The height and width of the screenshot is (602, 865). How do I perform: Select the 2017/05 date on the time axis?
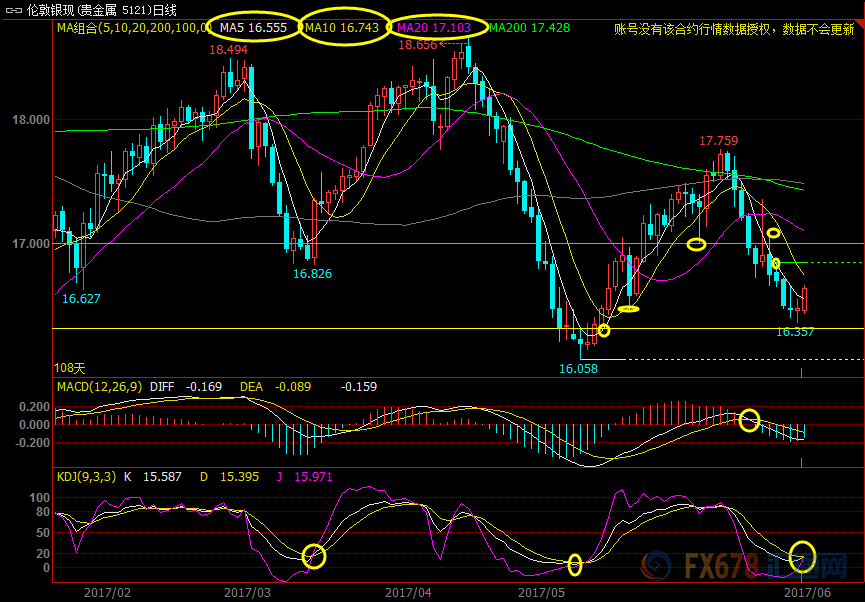point(541,593)
